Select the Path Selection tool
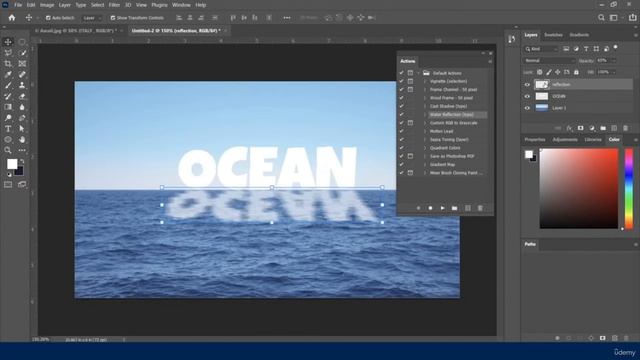The width and height of the screenshot is (640, 360). (x=22, y=129)
